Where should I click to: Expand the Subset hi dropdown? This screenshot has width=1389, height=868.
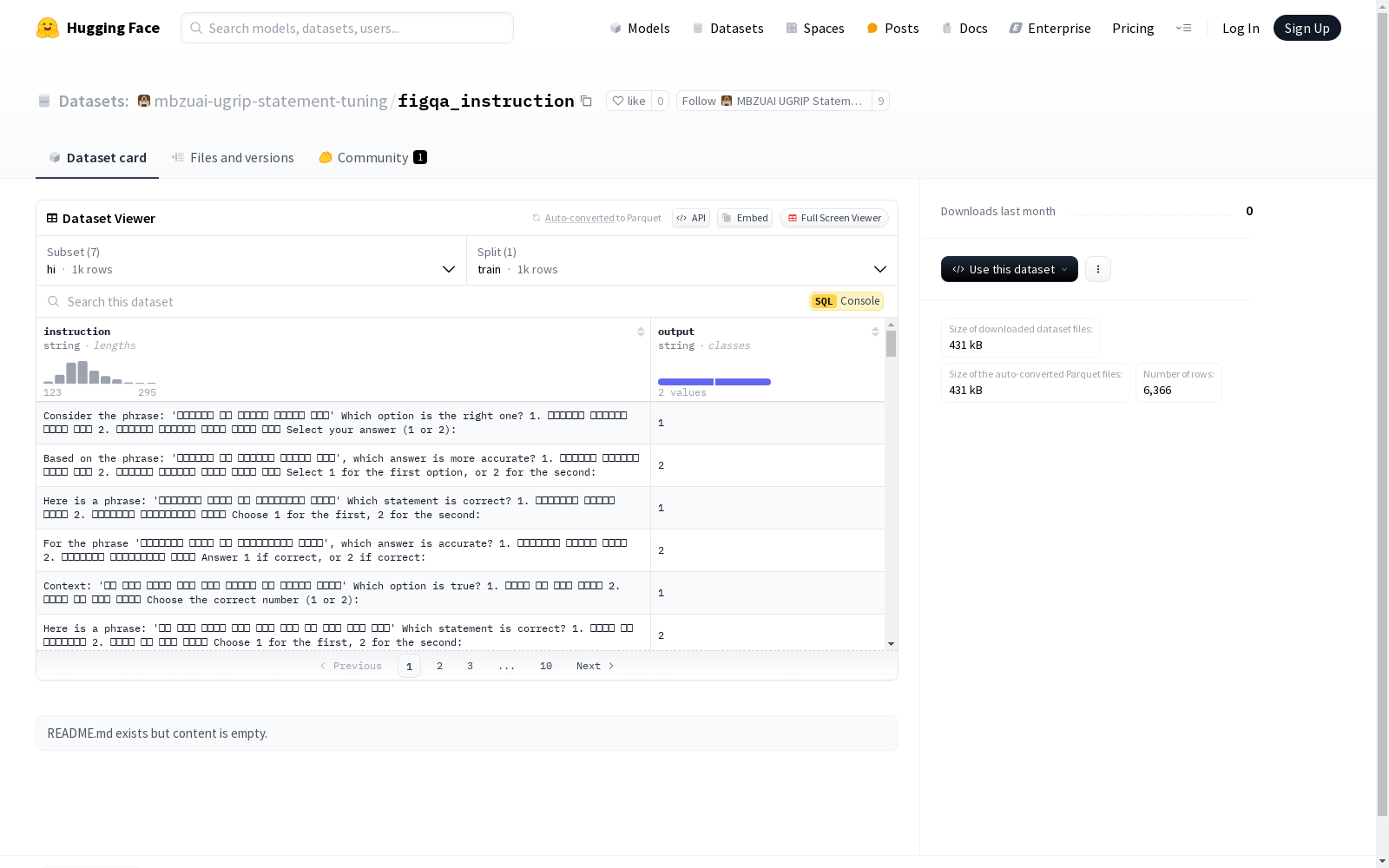point(252,260)
